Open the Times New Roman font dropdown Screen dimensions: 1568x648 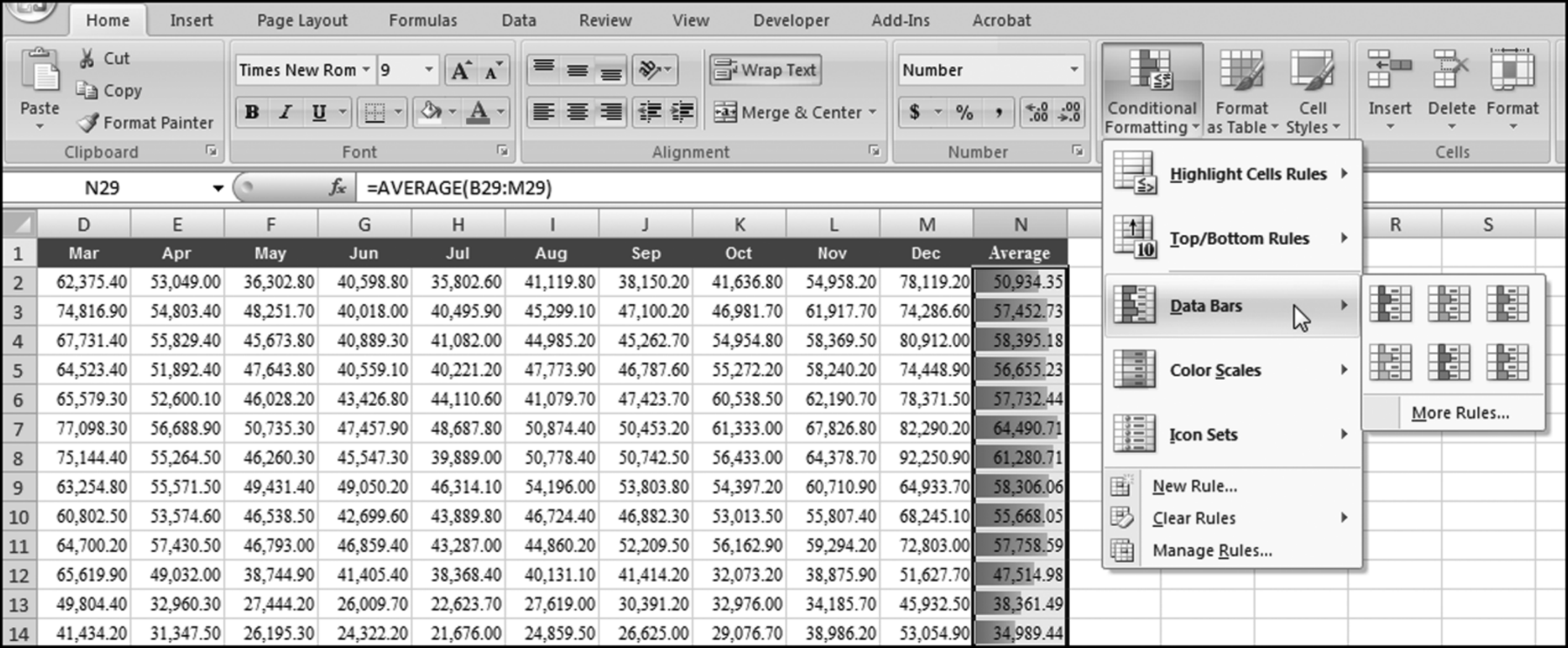pos(366,70)
